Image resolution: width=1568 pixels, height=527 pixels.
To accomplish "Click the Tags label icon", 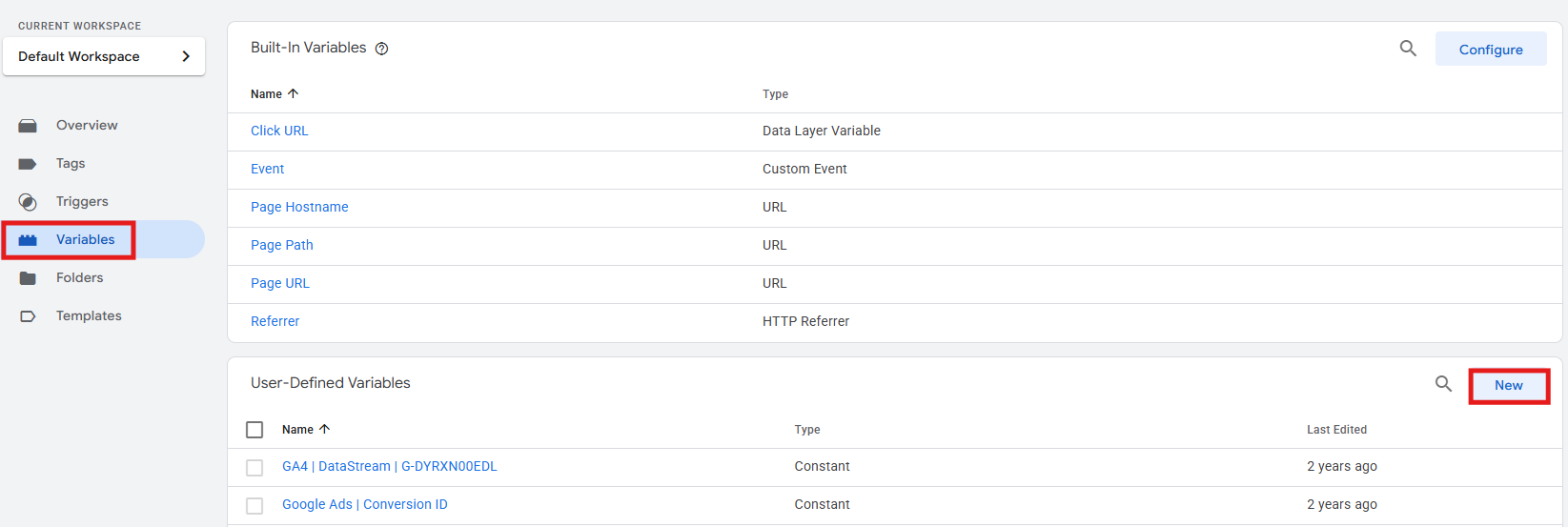I will point(28,164).
